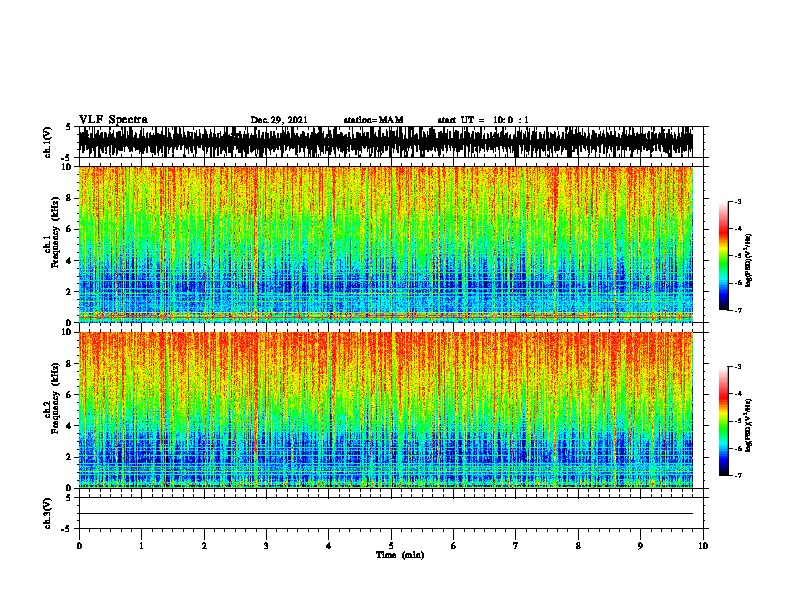Click time axis tick label 3
The image size is (792, 612).
click(x=266, y=545)
